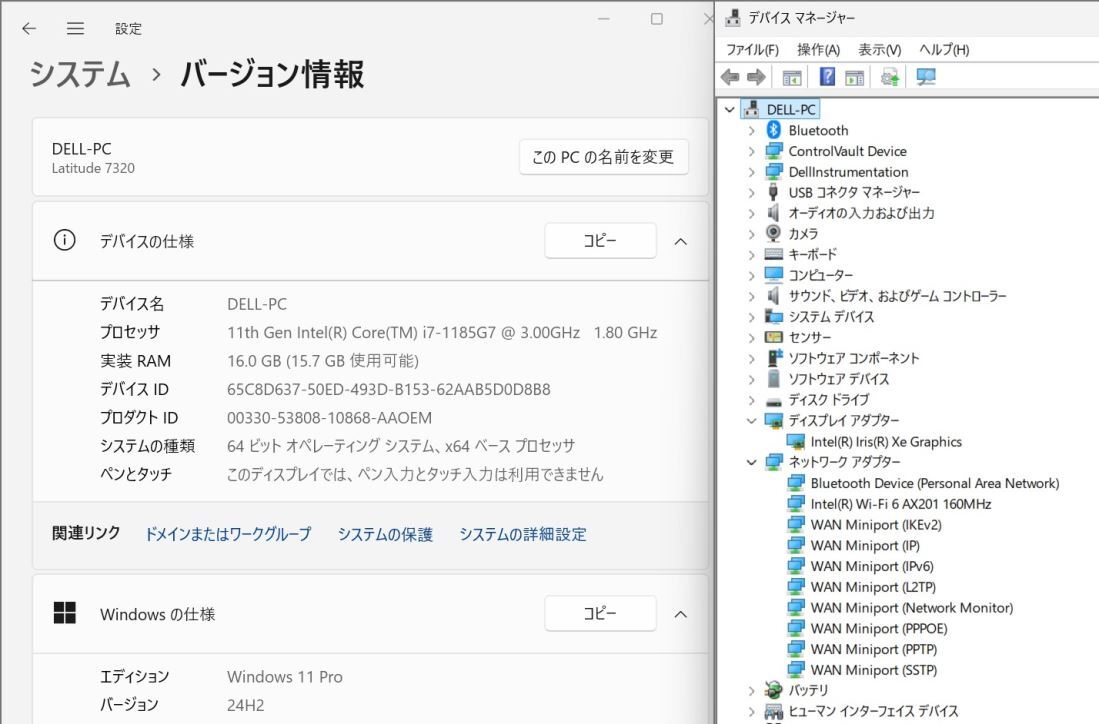Click the Device Manager title bar icon
This screenshot has width=1099, height=724.
click(x=733, y=18)
